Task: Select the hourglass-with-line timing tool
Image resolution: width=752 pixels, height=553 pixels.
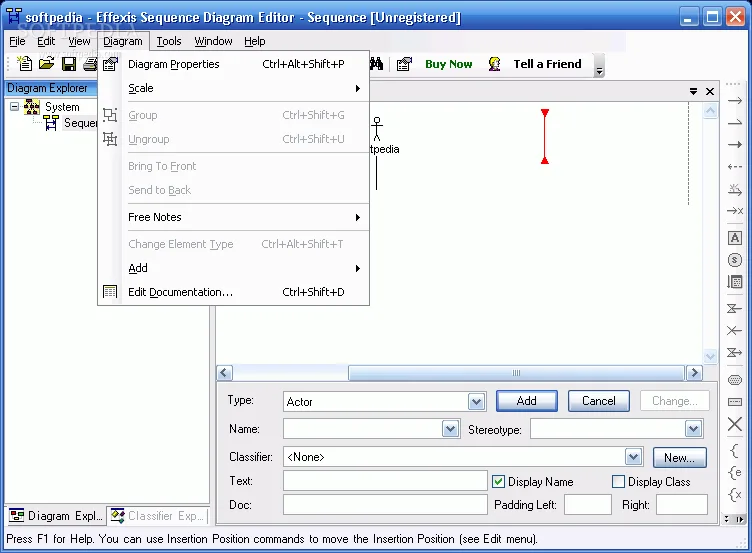Action: pyautogui.click(x=735, y=308)
